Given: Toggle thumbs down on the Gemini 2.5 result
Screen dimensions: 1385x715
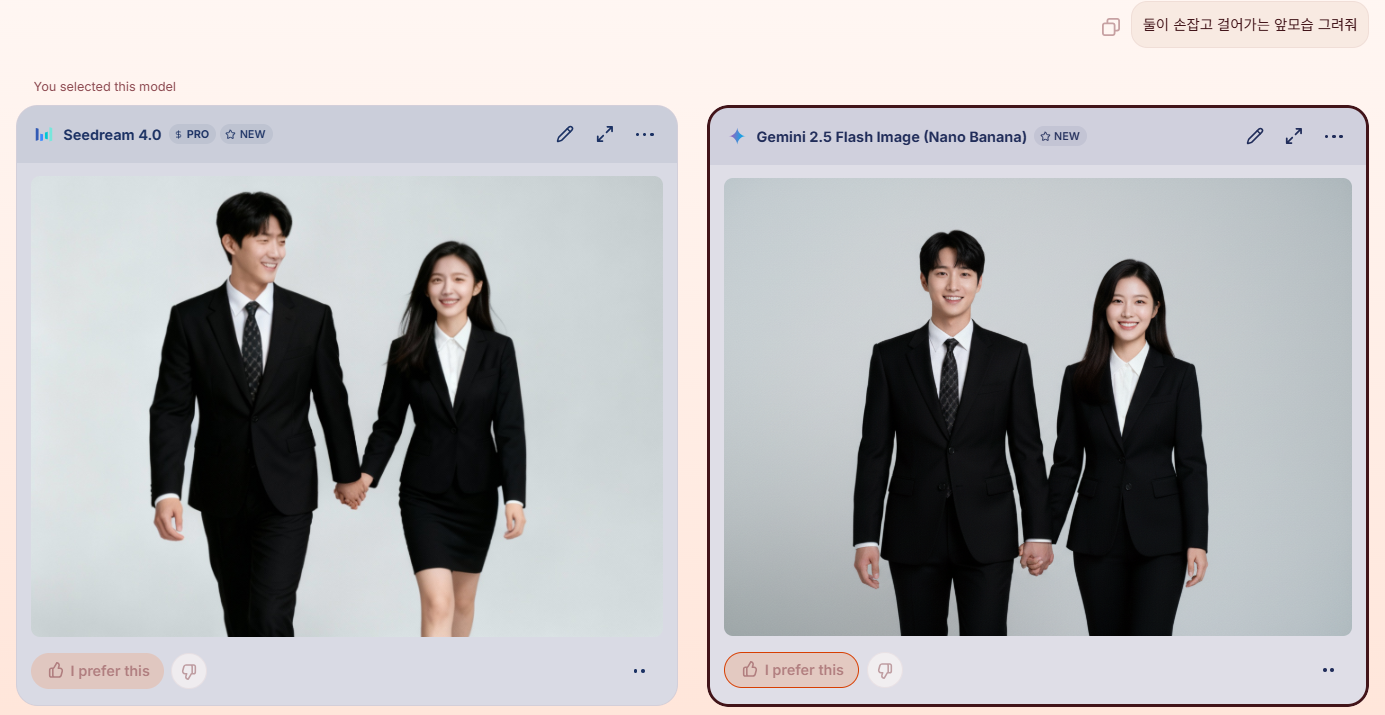Looking at the screenshot, I should [884, 670].
